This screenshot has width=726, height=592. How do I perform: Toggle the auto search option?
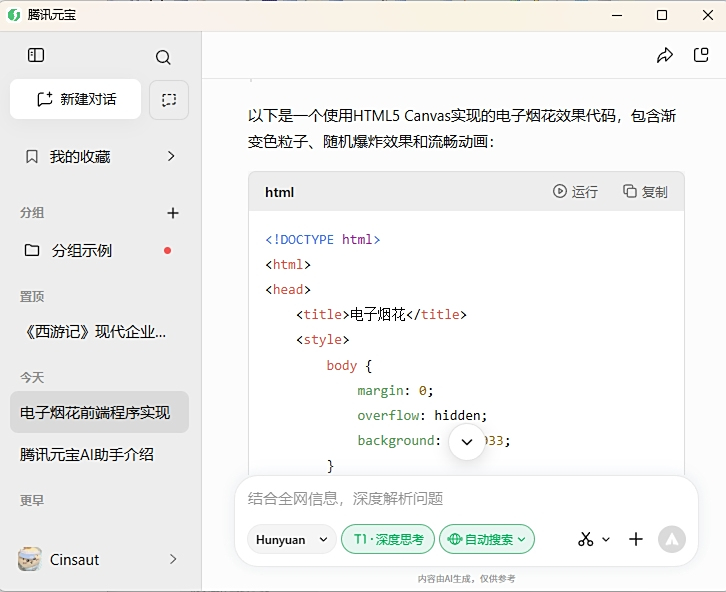tap(487, 539)
